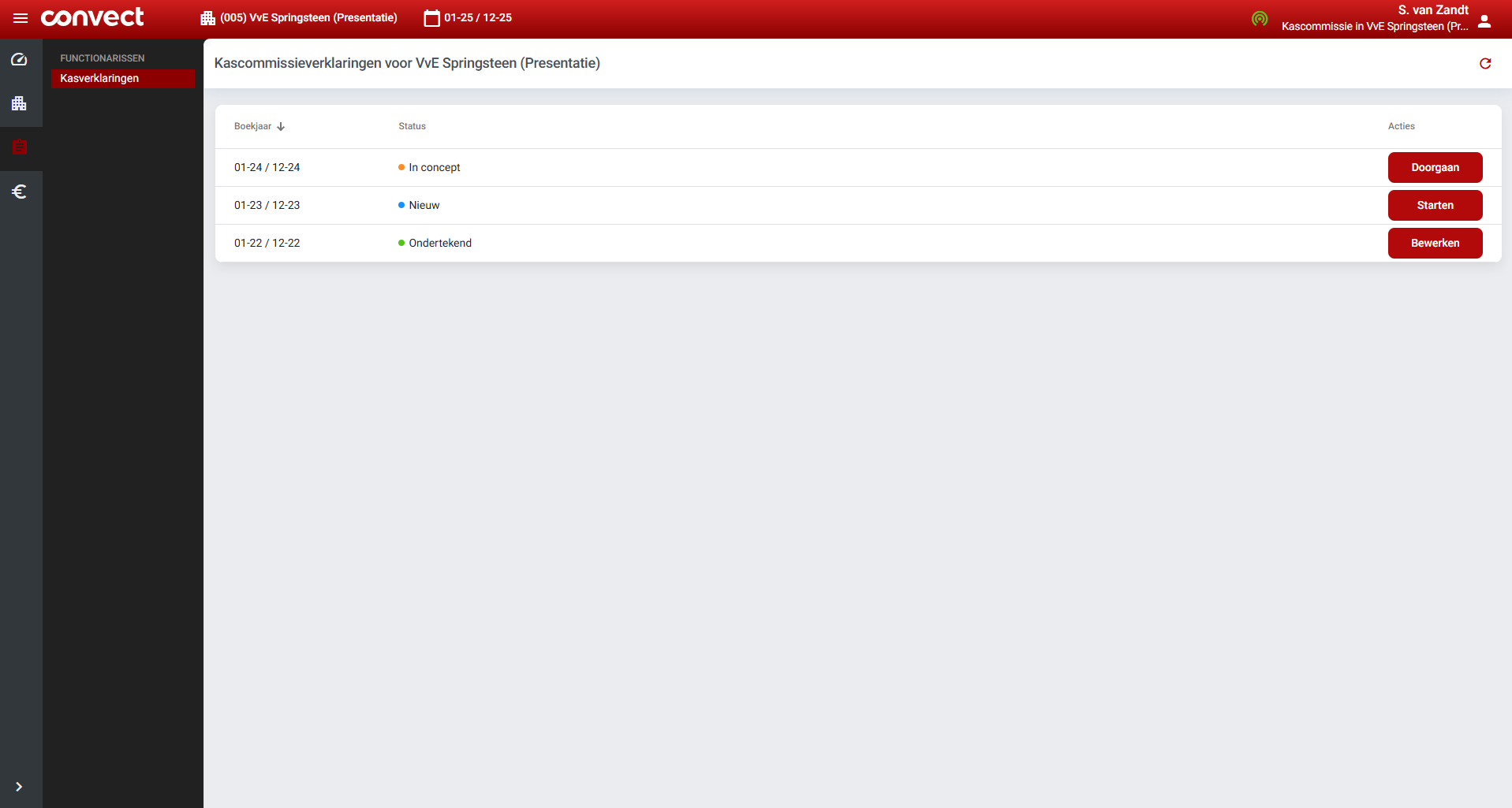Open the 01-25 / 12-25 book year selector
The image size is (1512, 808).
click(477, 18)
